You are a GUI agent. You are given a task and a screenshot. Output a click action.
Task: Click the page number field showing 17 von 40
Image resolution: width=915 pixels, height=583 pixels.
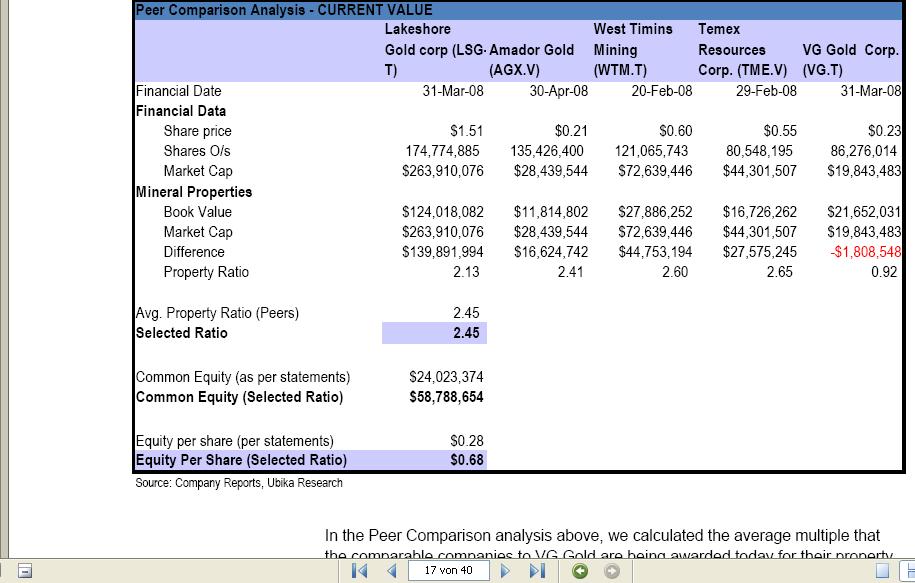click(x=448, y=571)
